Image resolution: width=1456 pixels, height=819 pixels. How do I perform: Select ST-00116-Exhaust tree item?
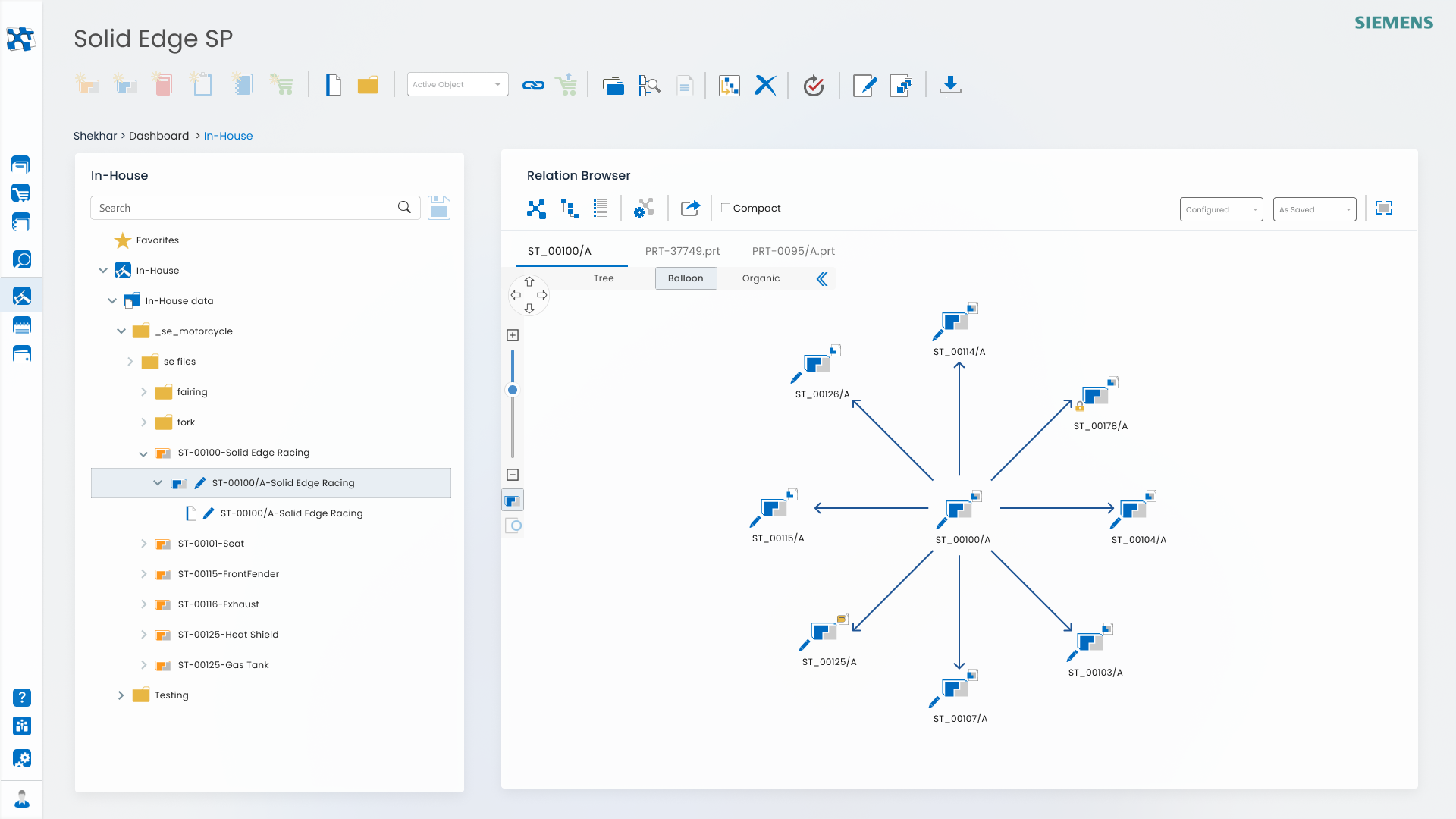click(218, 604)
